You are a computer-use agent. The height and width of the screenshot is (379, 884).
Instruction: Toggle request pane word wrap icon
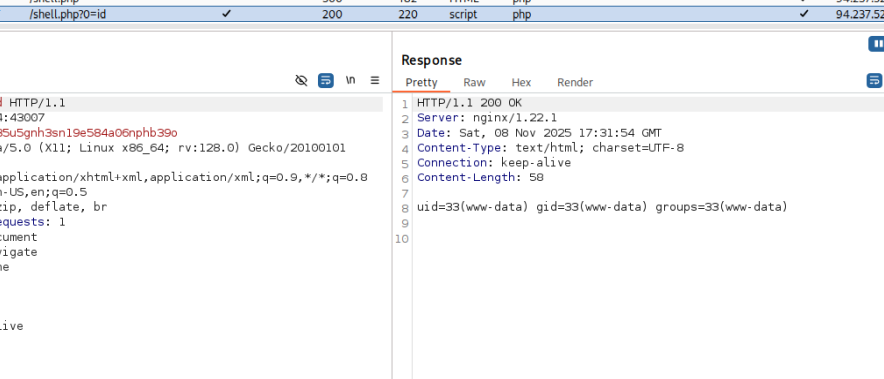pos(326,81)
